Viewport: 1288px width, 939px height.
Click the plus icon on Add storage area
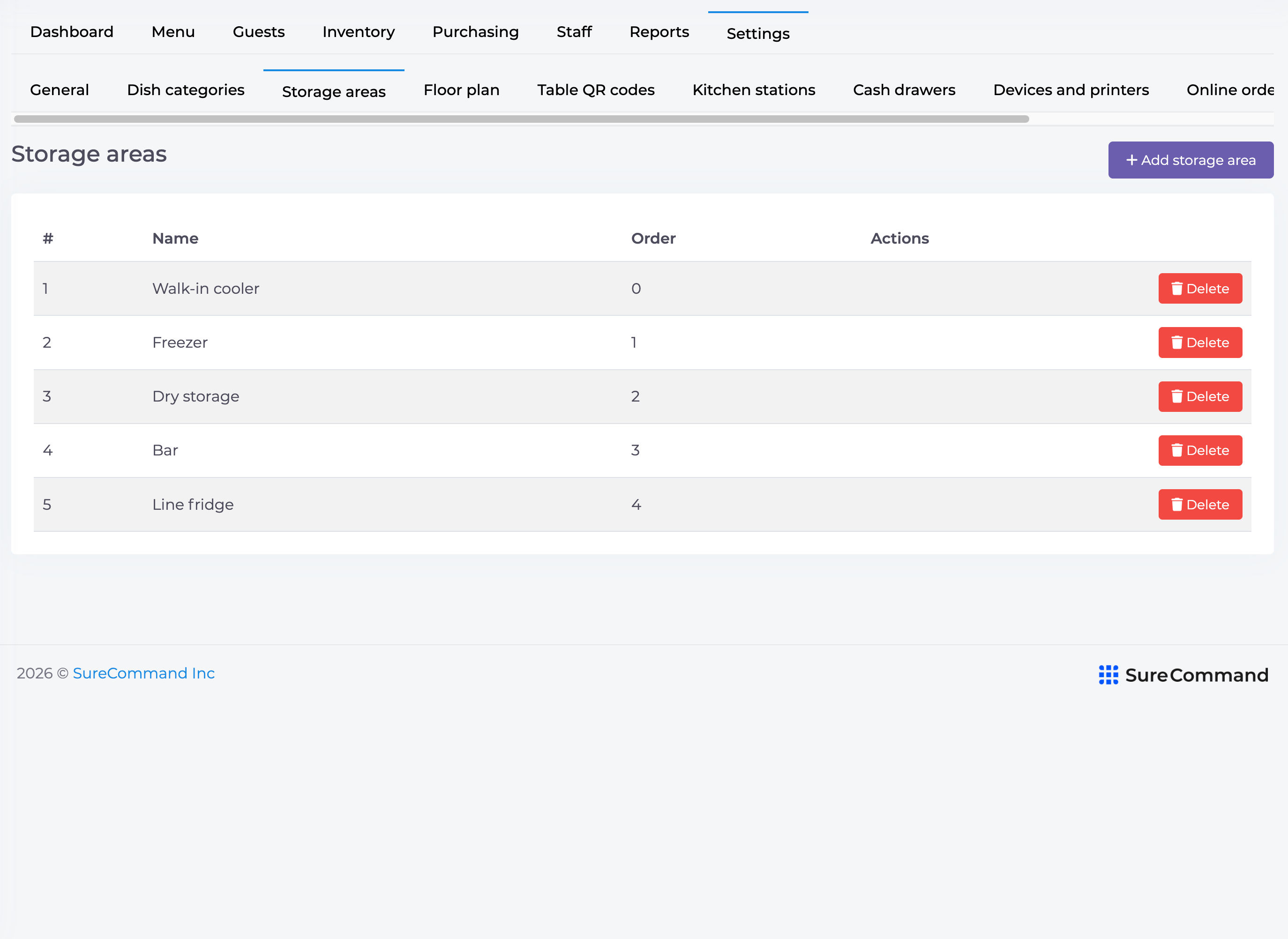(1132, 160)
